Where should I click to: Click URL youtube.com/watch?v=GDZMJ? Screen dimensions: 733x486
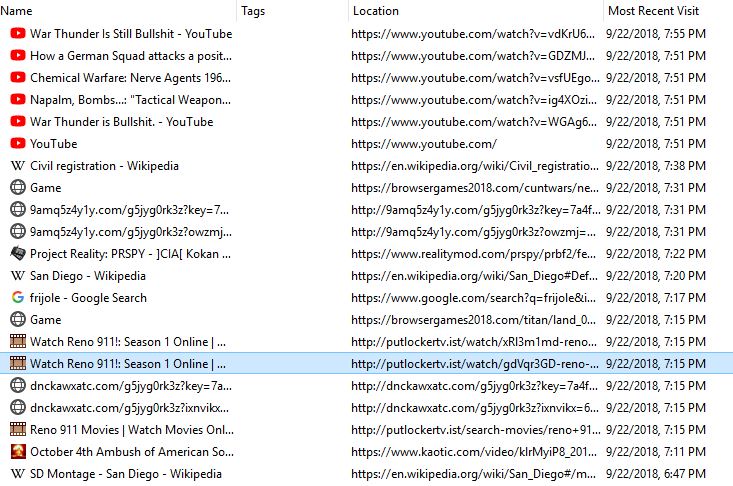tap(473, 56)
